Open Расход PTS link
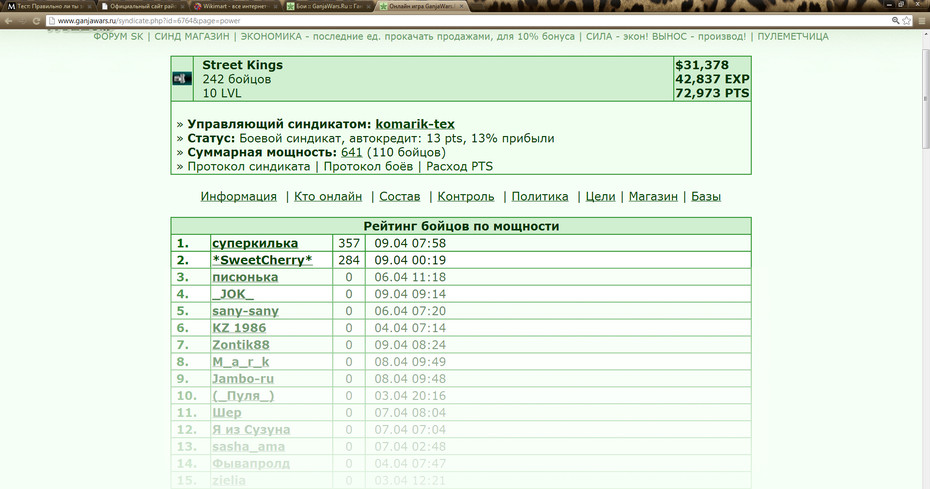The height and width of the screenshot is (489, 930). [460, 167]
